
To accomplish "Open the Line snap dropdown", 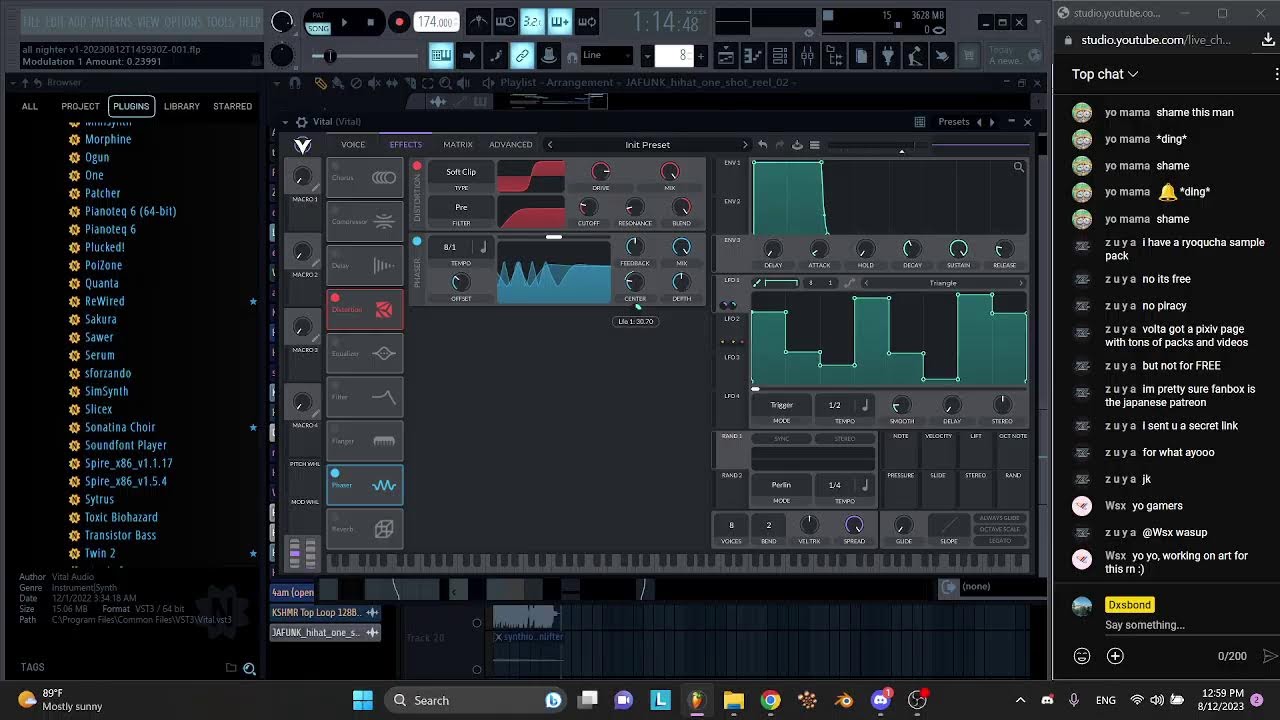I will tap(607, 55).
